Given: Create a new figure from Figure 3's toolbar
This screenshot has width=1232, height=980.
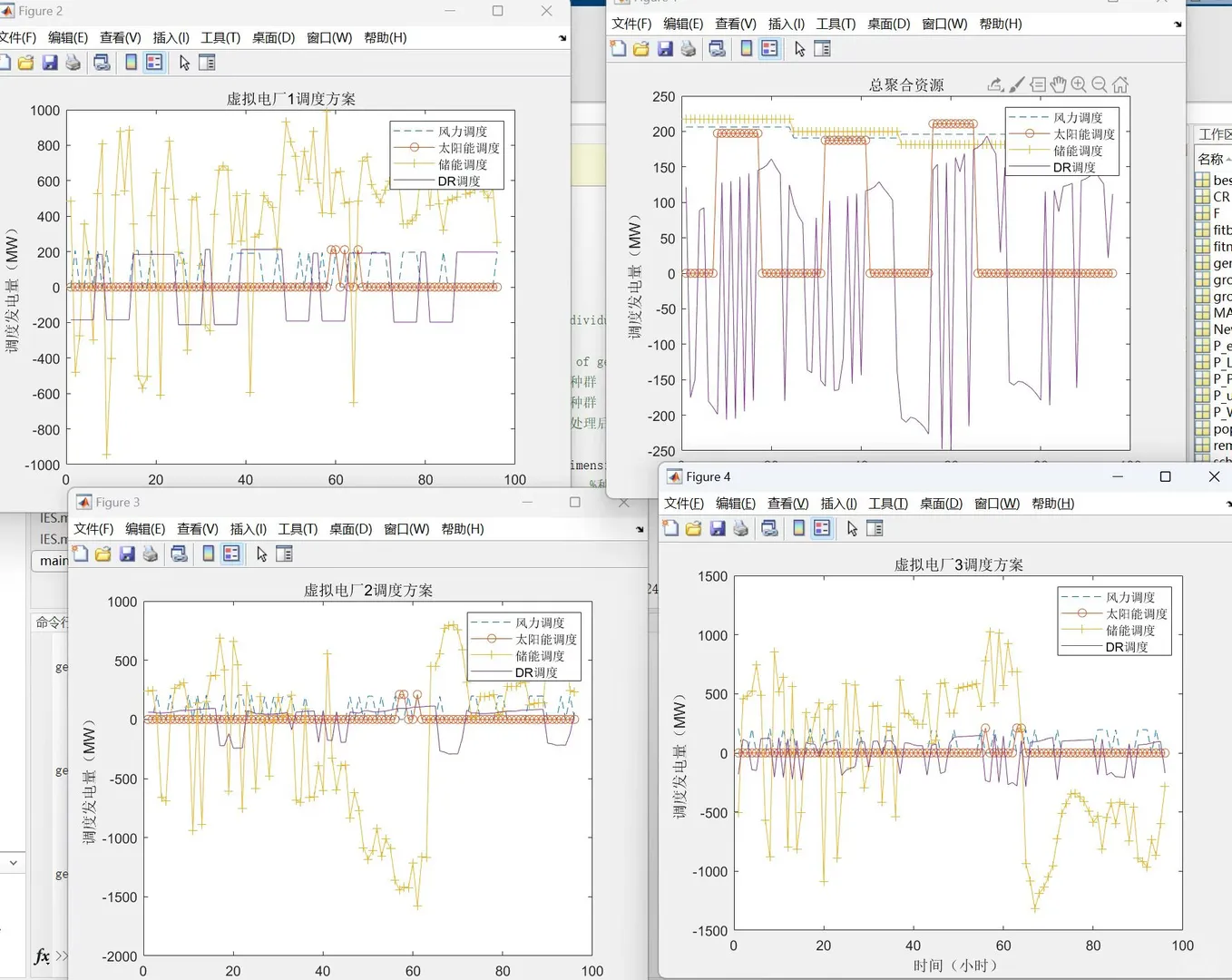Looking at the screenshot, I should tap(80, 554).
